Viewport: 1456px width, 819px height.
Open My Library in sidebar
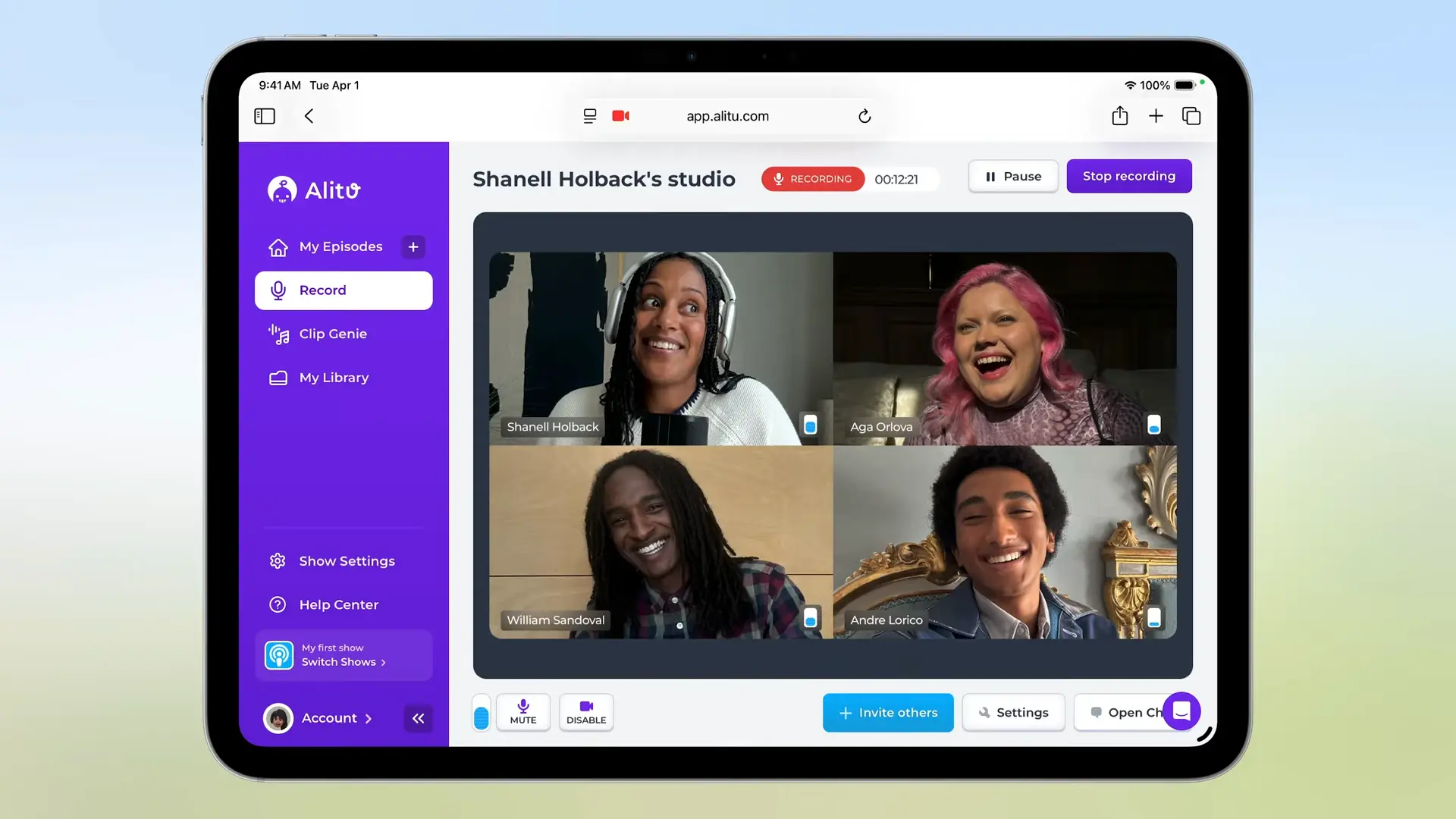coord(334,378)
